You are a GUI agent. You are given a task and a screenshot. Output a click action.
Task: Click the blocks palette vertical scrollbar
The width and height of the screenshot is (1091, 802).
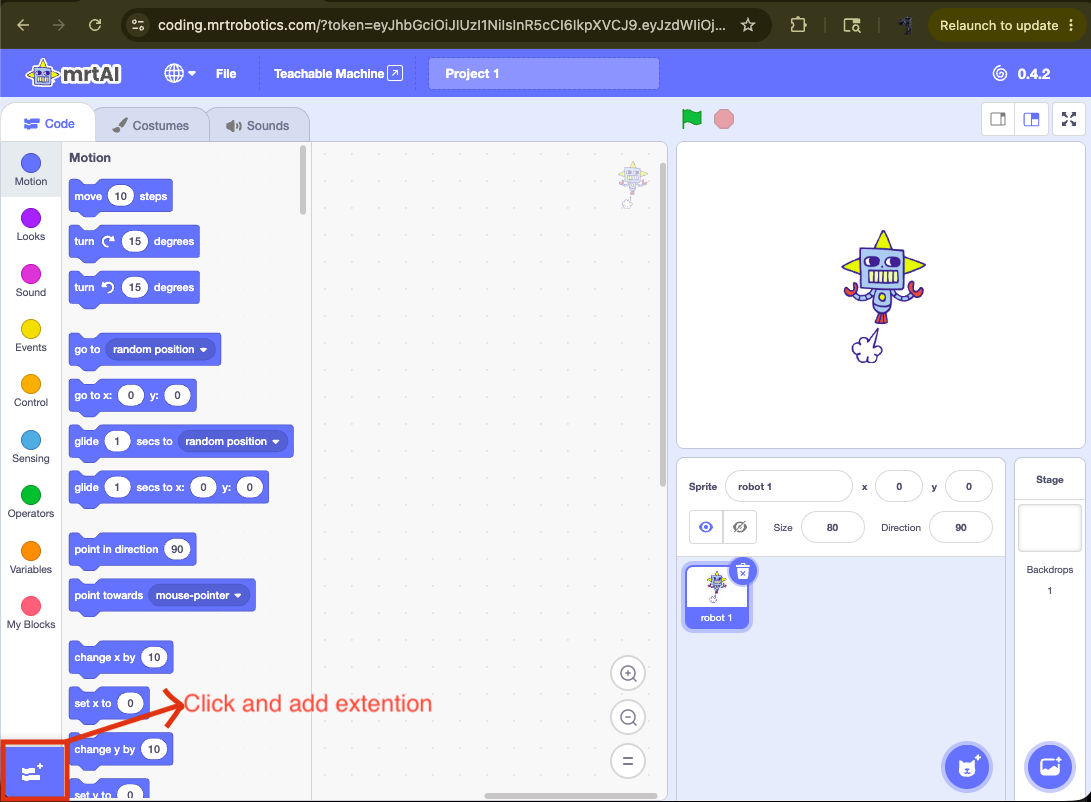point(303,179)
